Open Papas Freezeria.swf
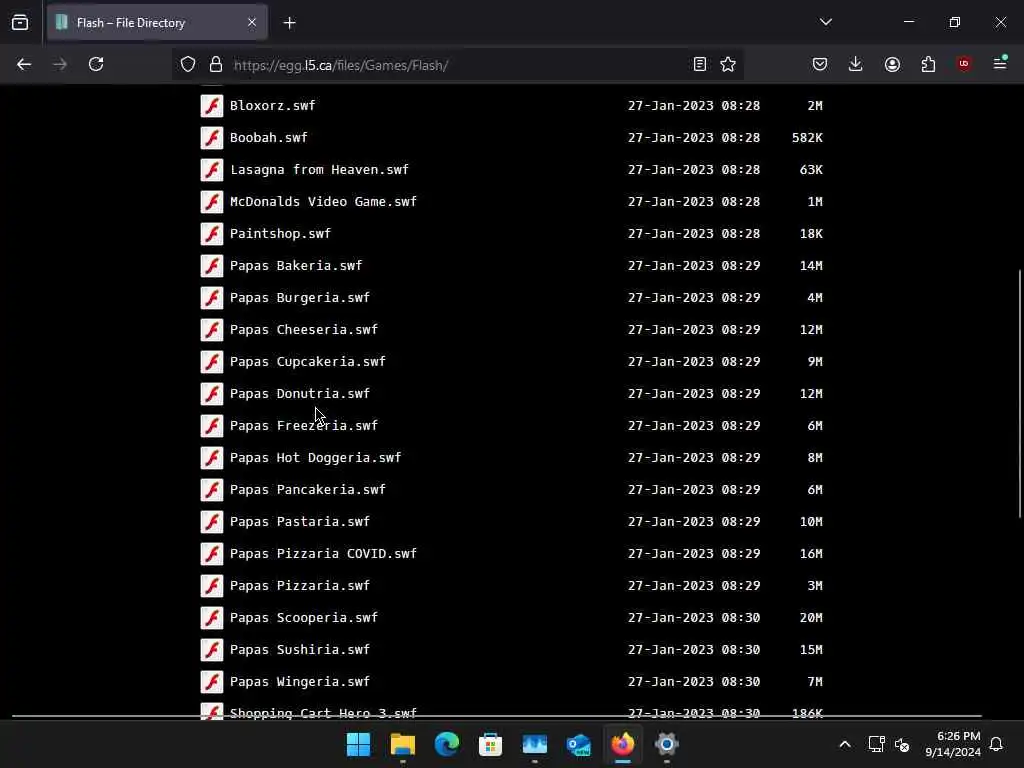This screenshot has height=768, width=1024. (304, 426)
